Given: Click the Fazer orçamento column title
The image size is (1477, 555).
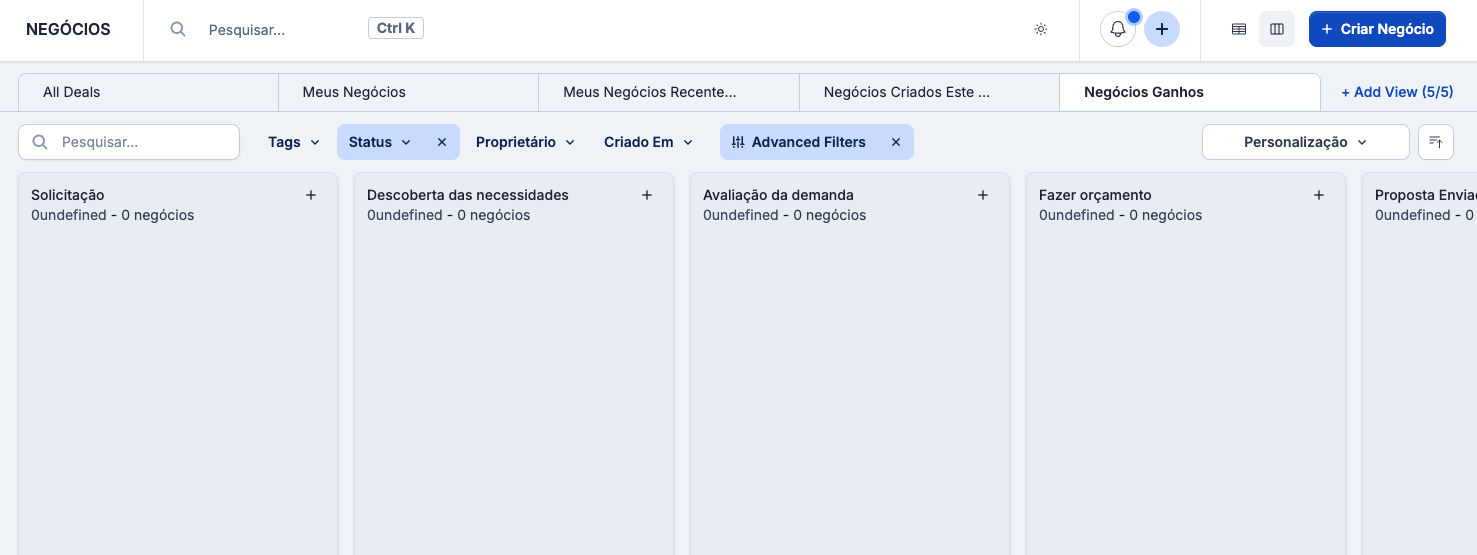Looking at the screenshot, I should (1095, 195).
